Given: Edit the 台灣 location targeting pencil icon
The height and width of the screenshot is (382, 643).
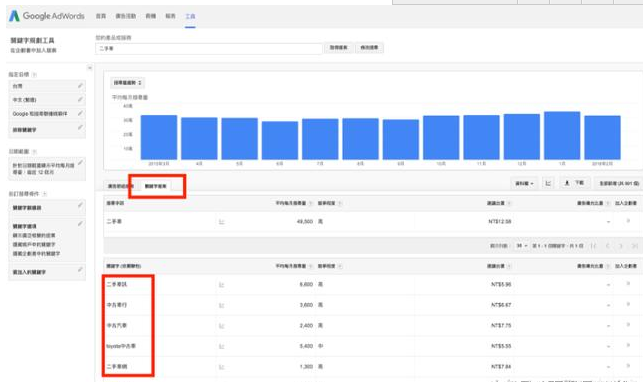Looking at the screenshot, I should click(80, 86).
